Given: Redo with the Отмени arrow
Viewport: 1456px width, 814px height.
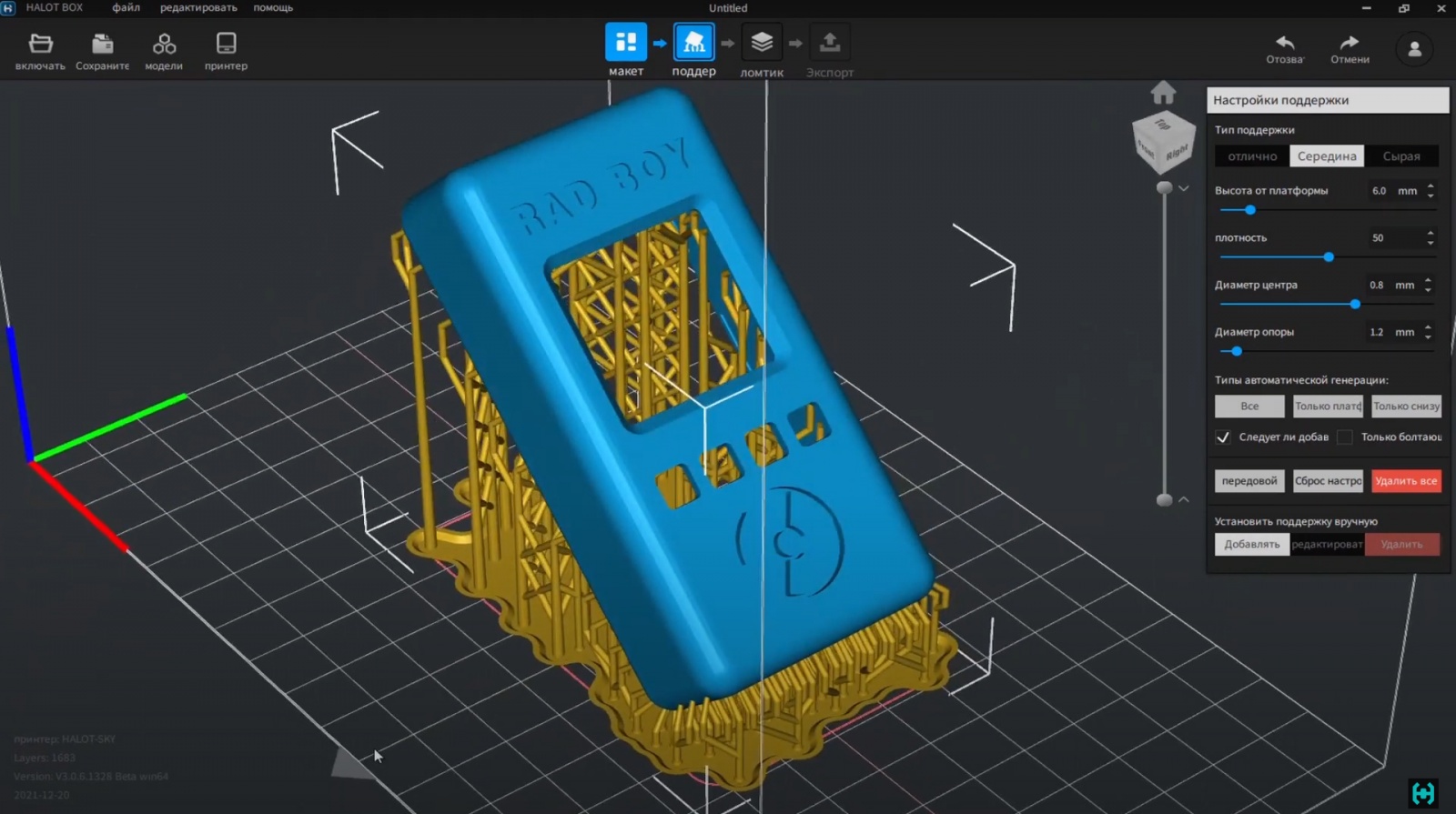Looking at the screenshot, I should click(1350, 49).
